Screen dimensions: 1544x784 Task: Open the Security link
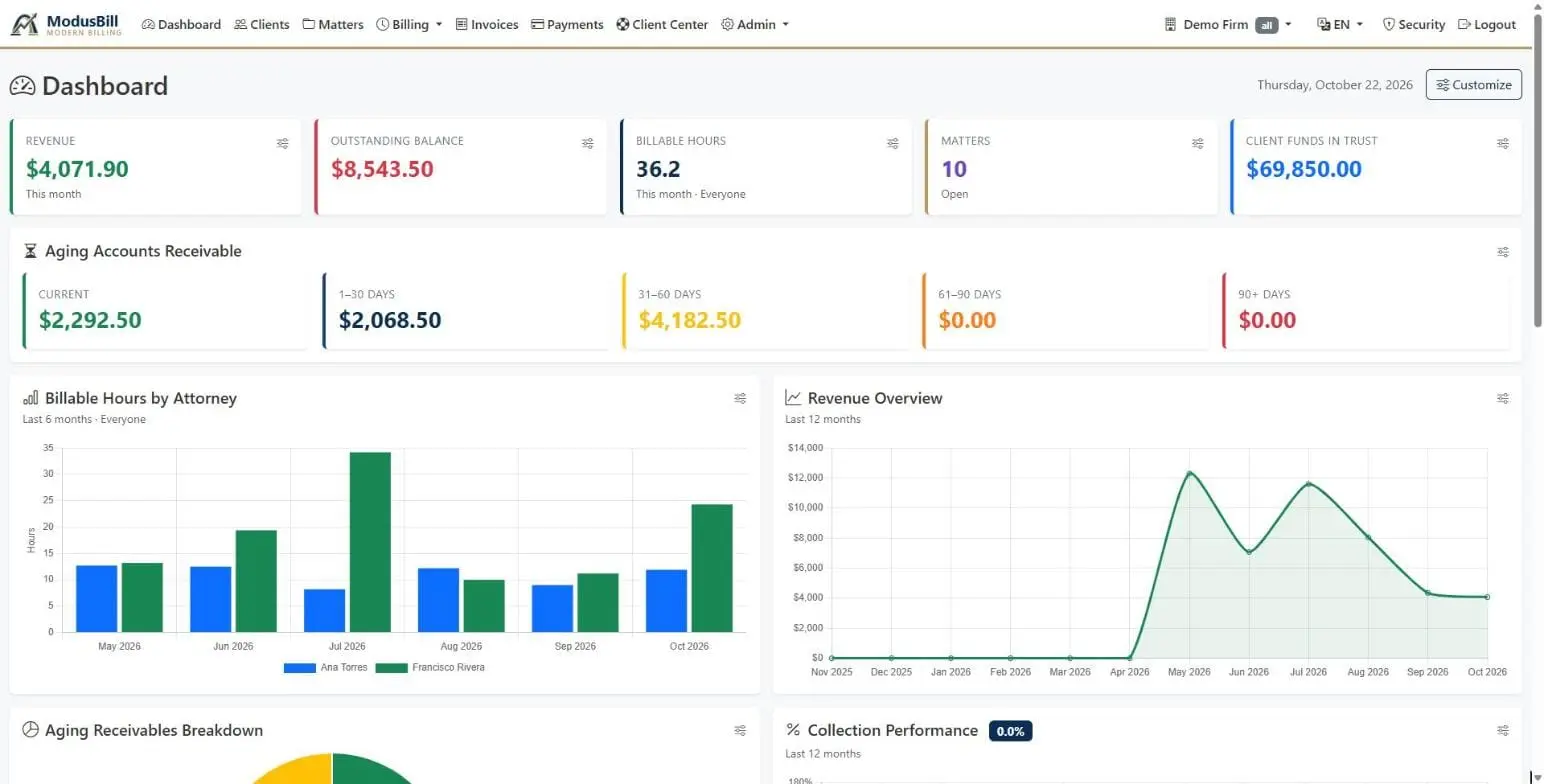click(1414, 24)
